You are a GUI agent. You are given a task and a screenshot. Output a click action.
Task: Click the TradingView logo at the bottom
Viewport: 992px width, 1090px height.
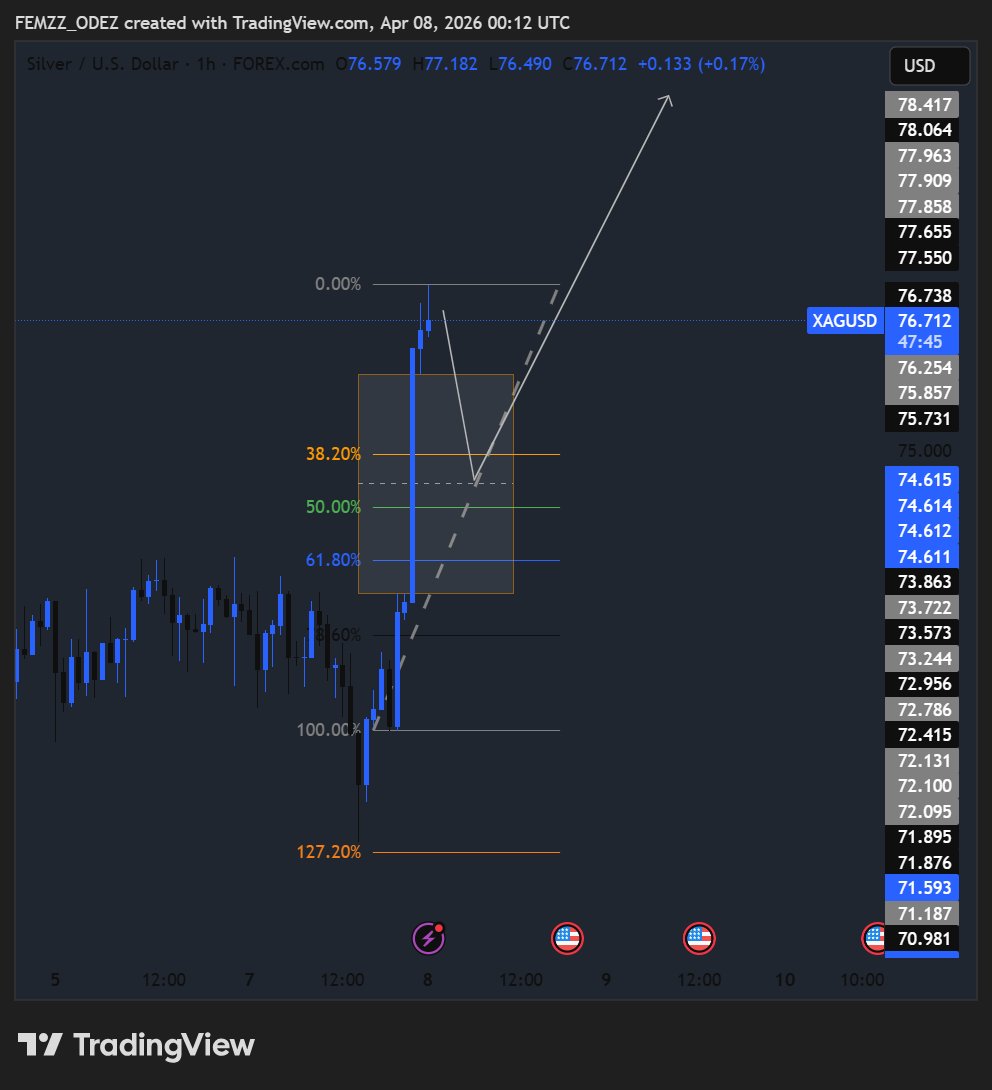coord(136,1045)
